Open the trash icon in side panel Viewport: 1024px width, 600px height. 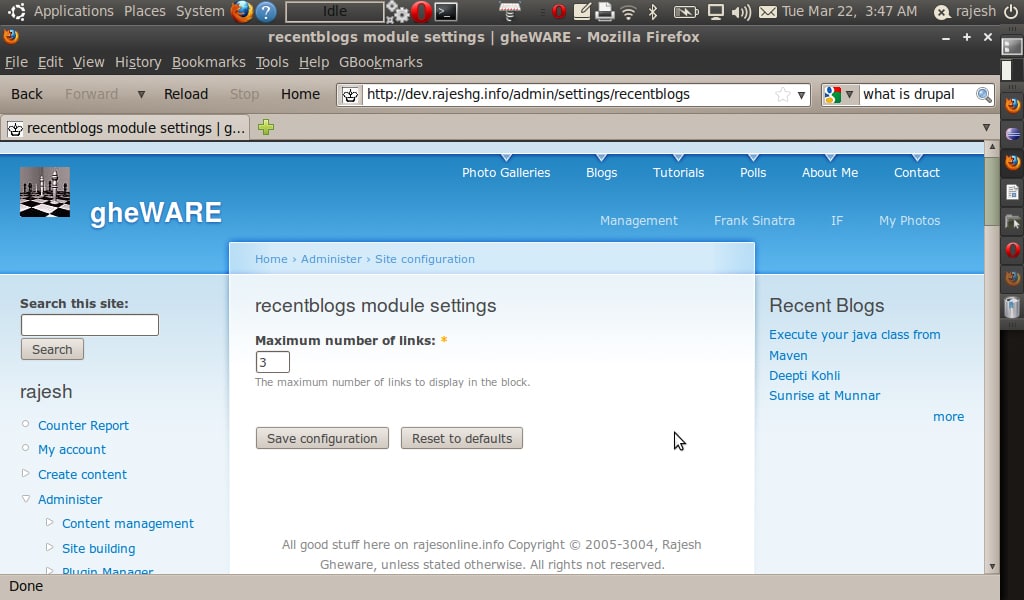1012,306
